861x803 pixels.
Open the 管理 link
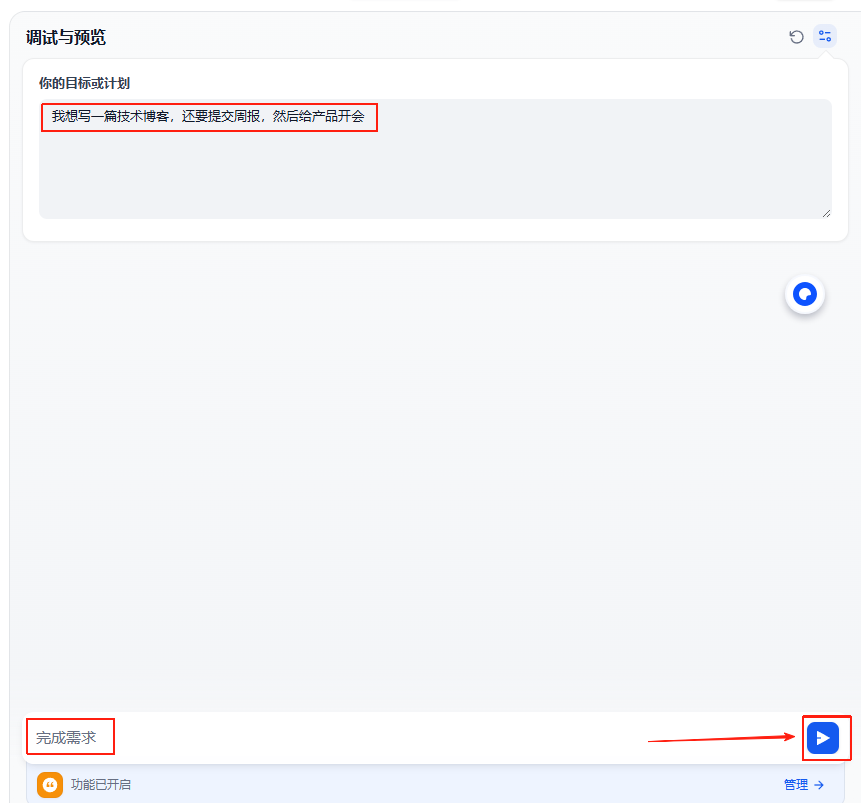[796, 785]
